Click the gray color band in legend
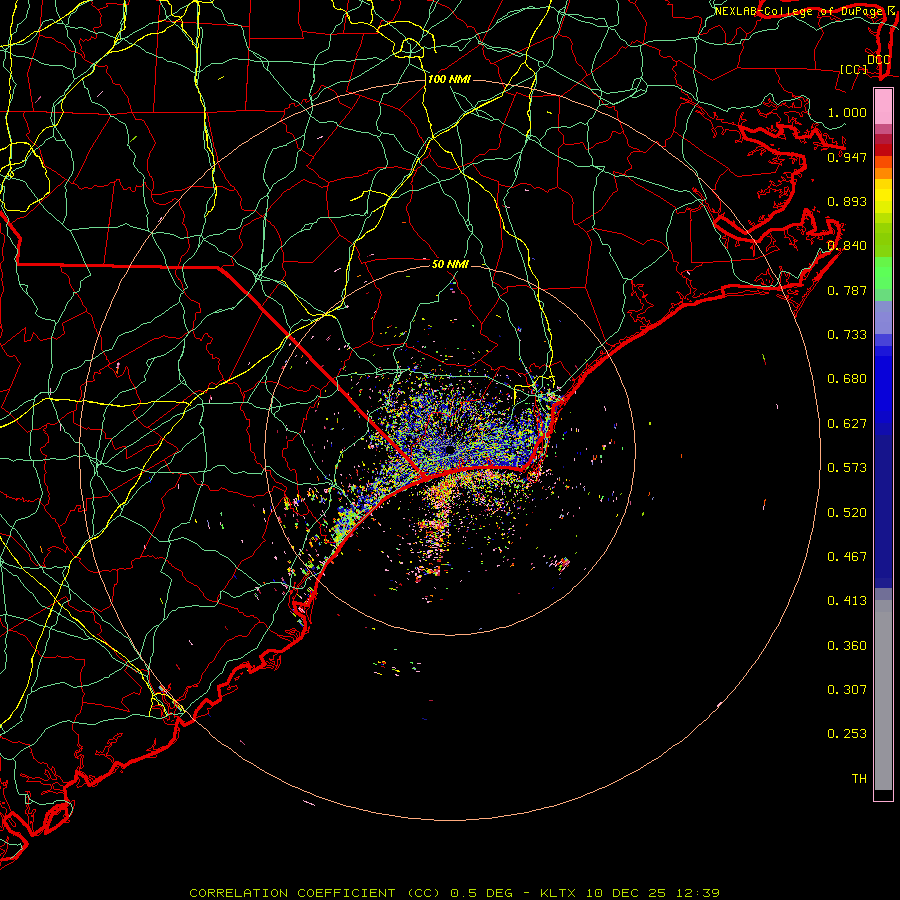The height and width of the screenshot is (900, 900). pos(883,695)
